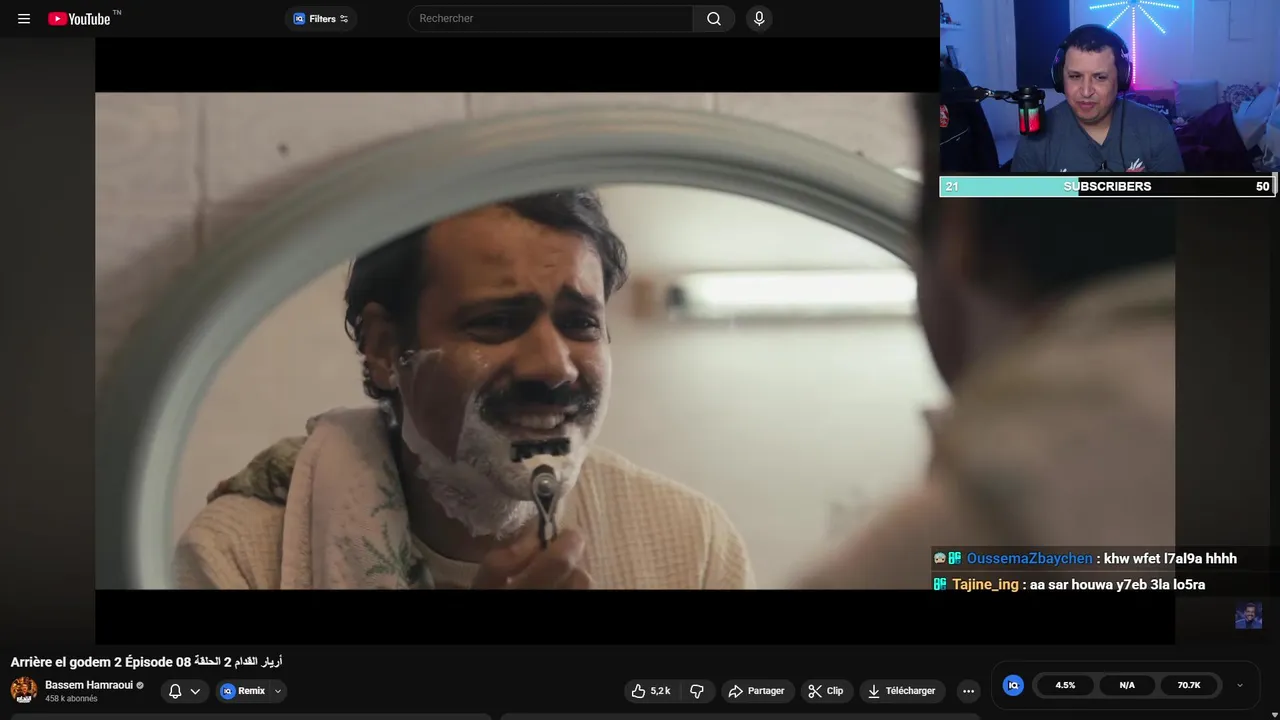Click the N/A stat pill

tap(1127, 685)
